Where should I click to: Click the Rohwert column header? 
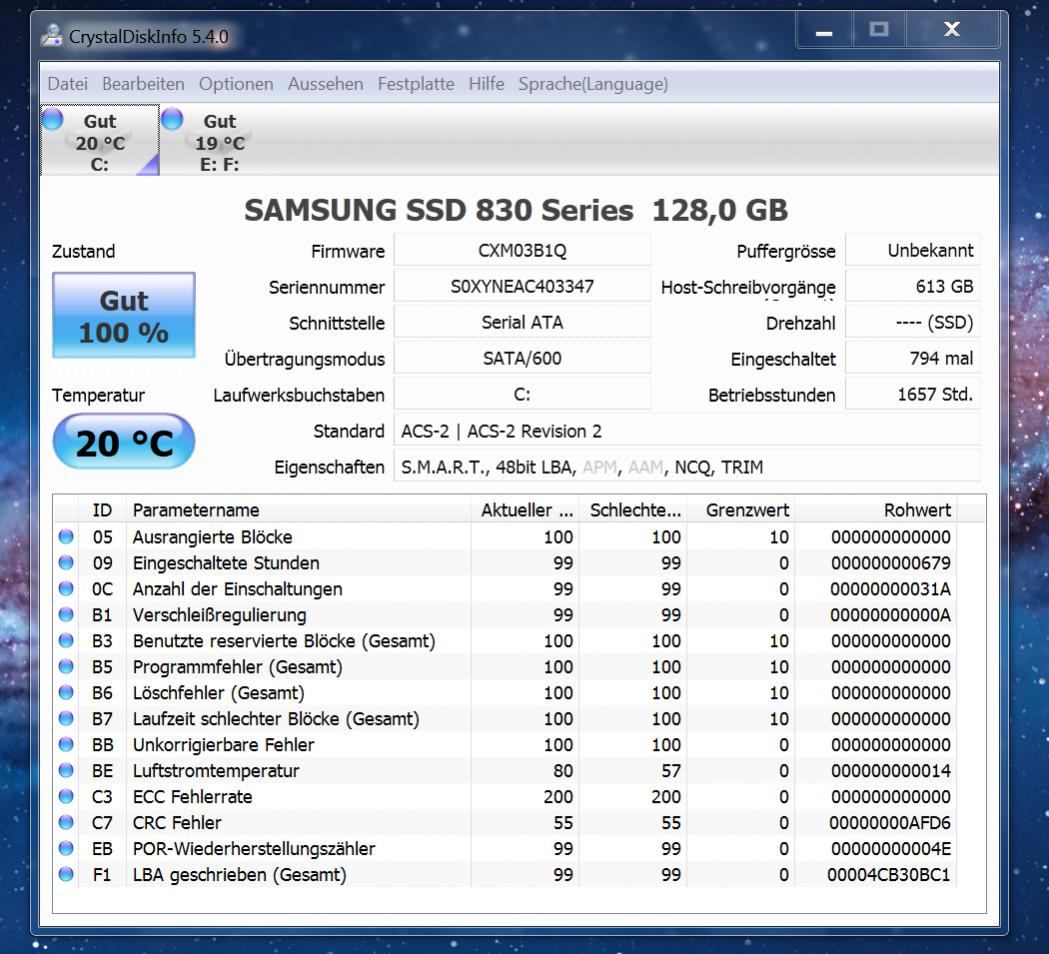pos(876,510)
